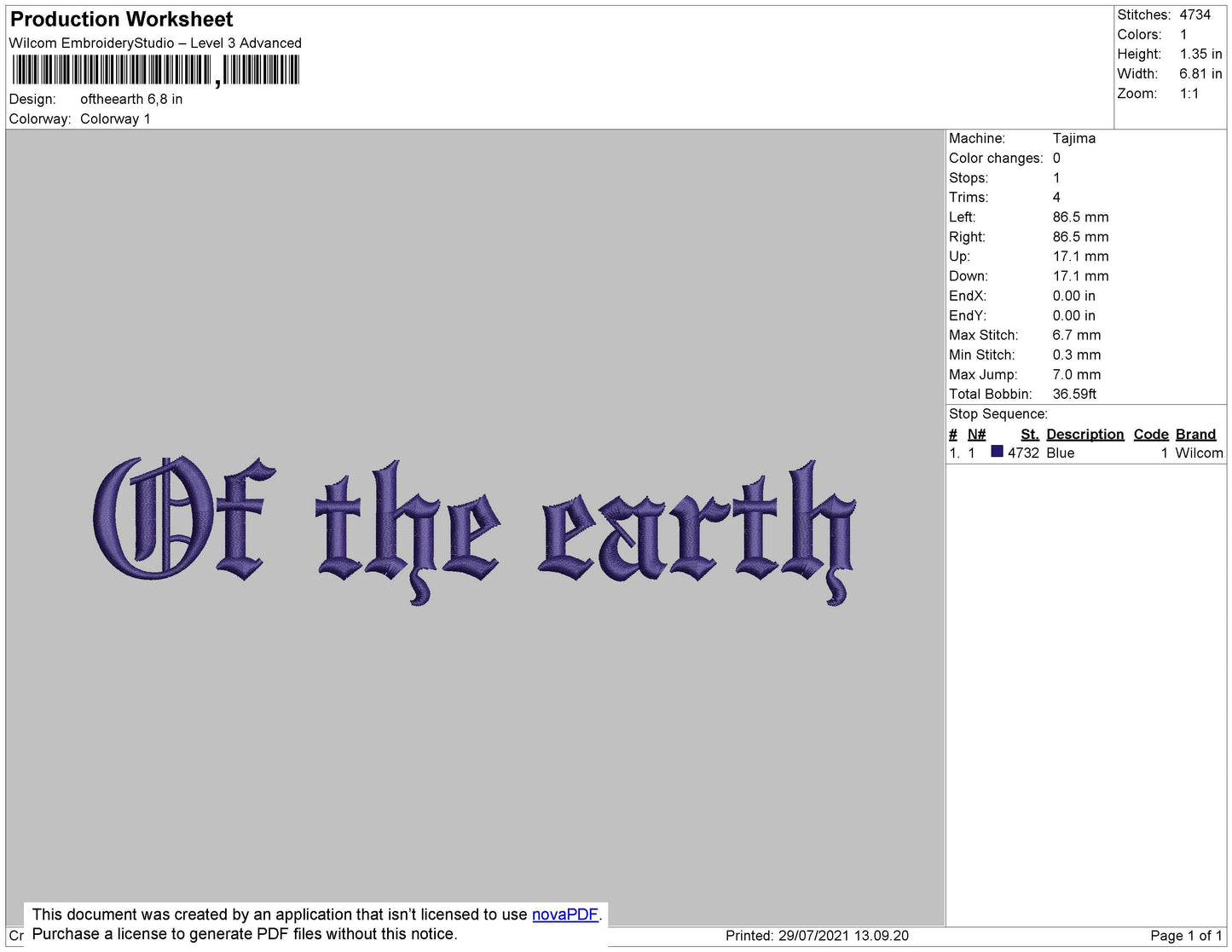Viewport: 1232px width, 952px height.
Task: Select the design name 'oftheearth 6,8 in'
Action: 131,99
